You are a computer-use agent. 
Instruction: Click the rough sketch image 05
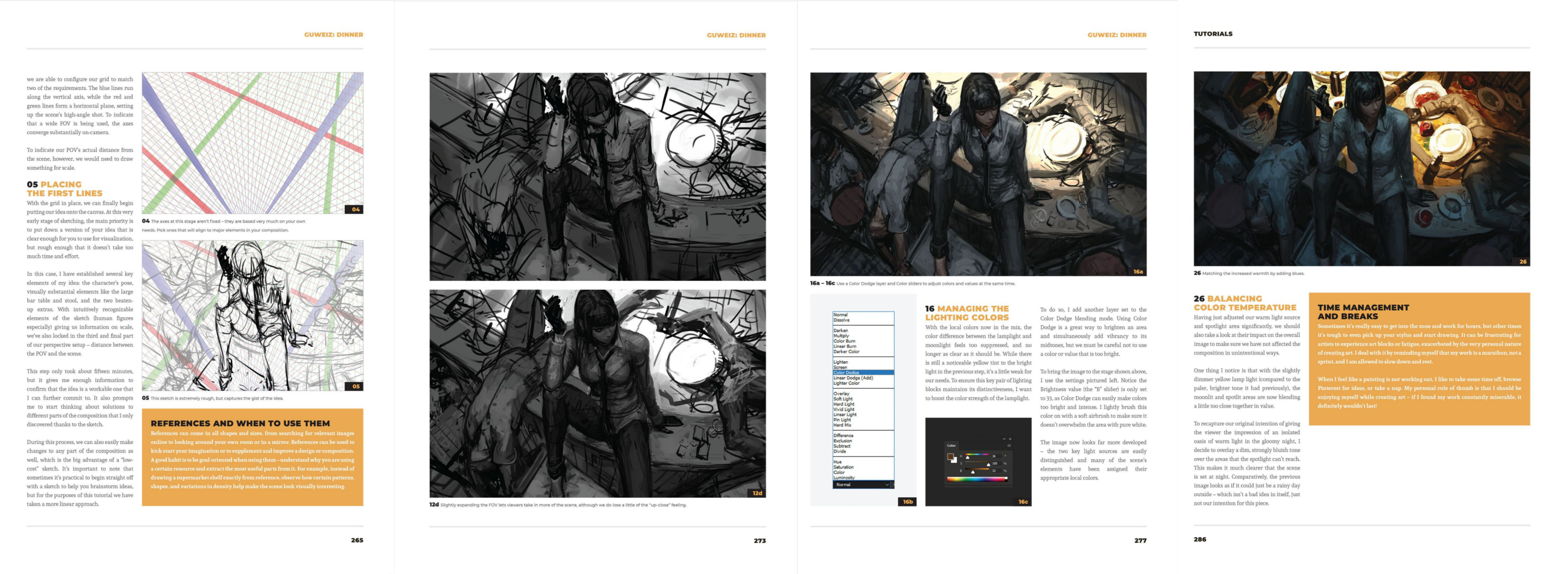253,315
